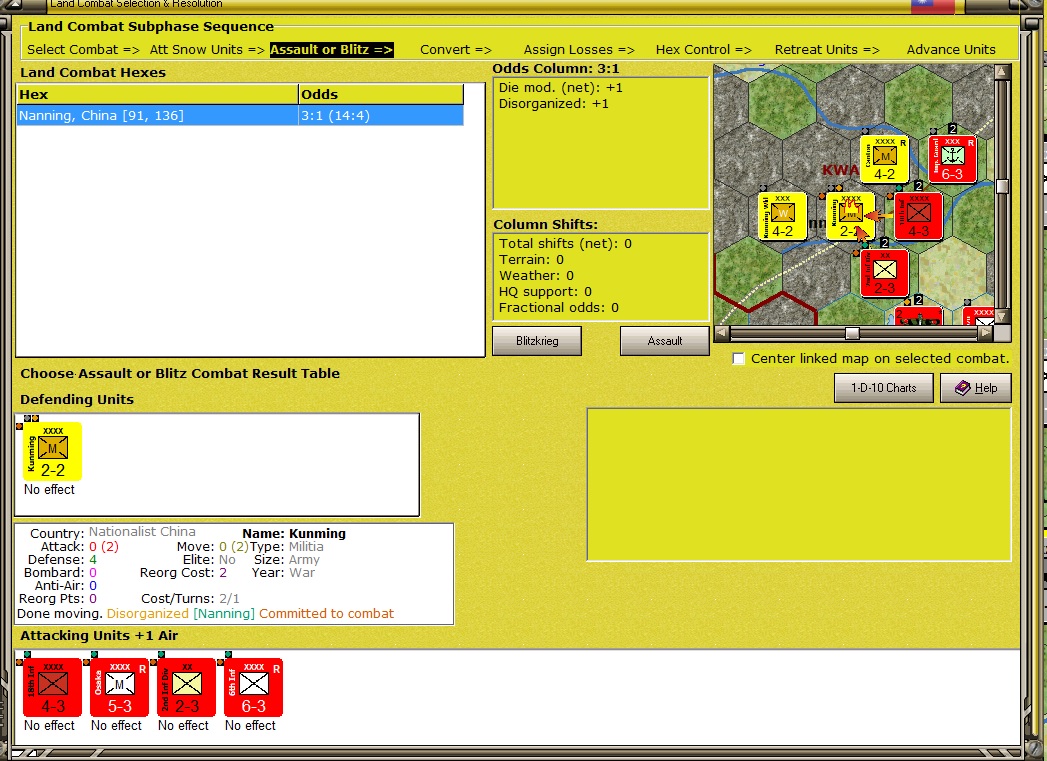Click the 'Disorganized: +1' modifier line
This screenshot has width=1047, height=761.
click(x=554, y=103)
